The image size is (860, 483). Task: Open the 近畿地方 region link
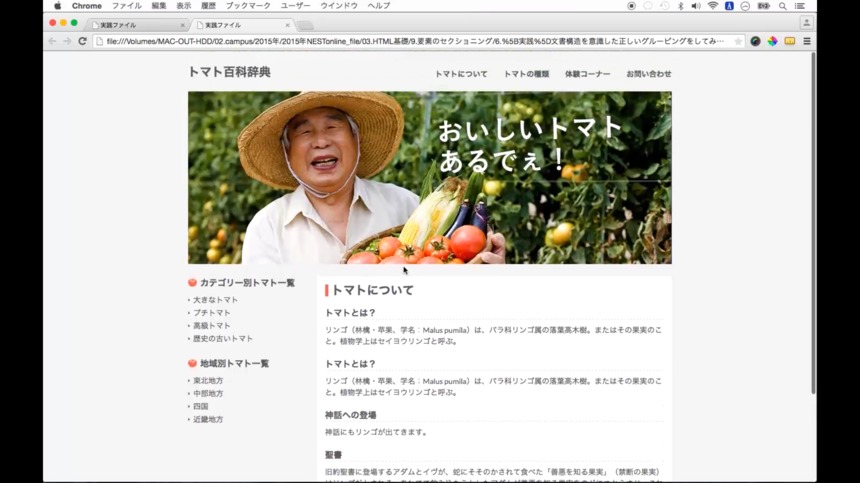tap(208, 419)
